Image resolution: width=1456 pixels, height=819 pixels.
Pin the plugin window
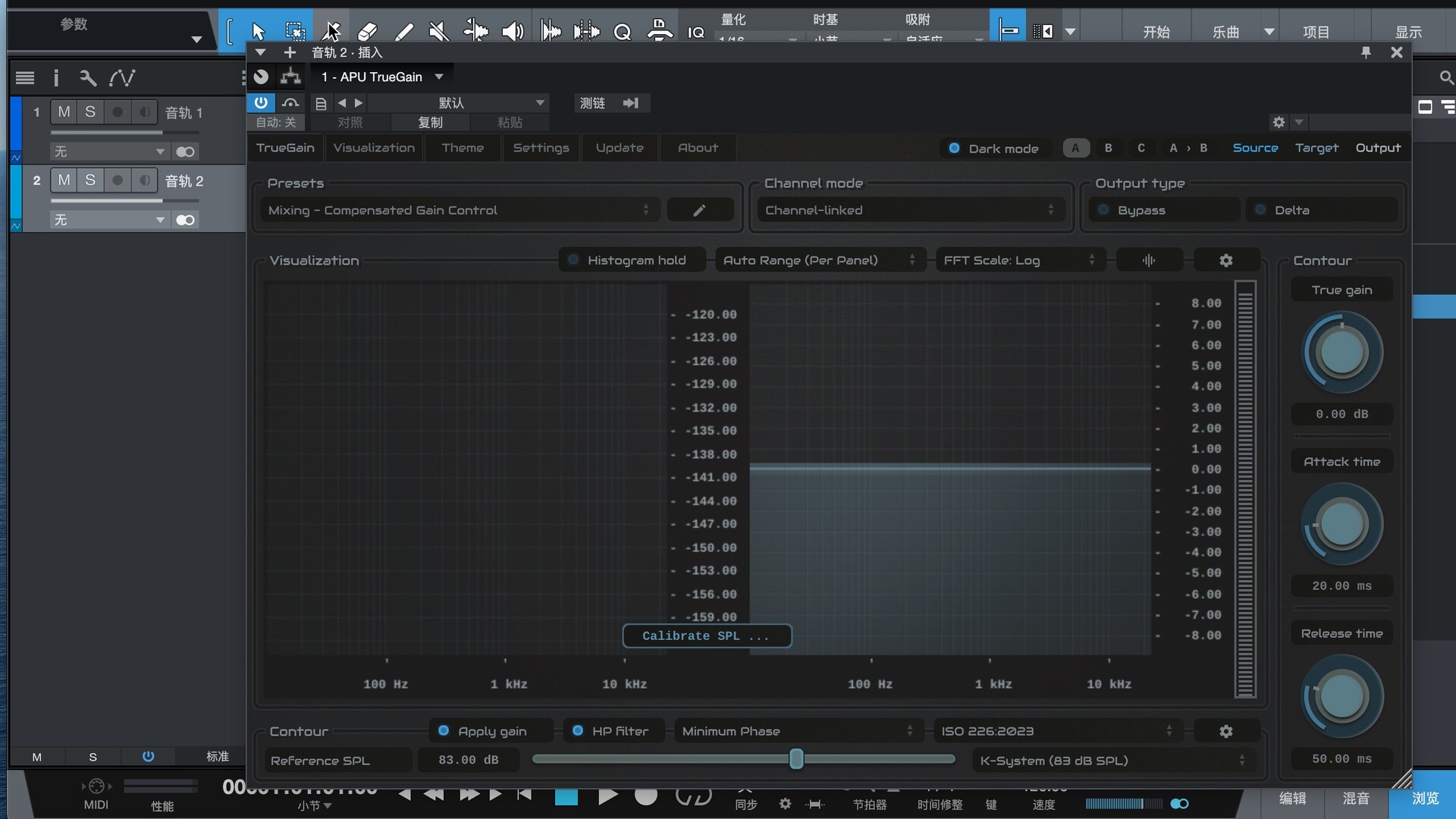(x=1366, y=52)
